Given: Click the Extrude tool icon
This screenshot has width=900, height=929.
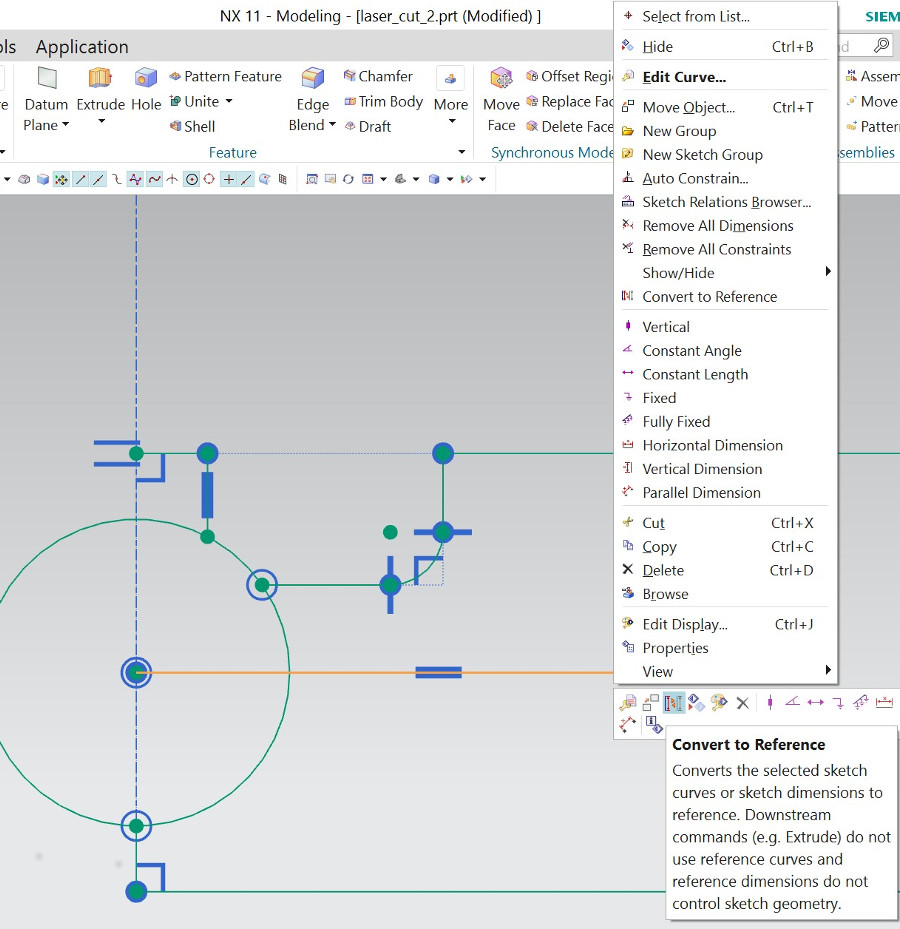Looking at the screenshot, I should click(100, 79).
